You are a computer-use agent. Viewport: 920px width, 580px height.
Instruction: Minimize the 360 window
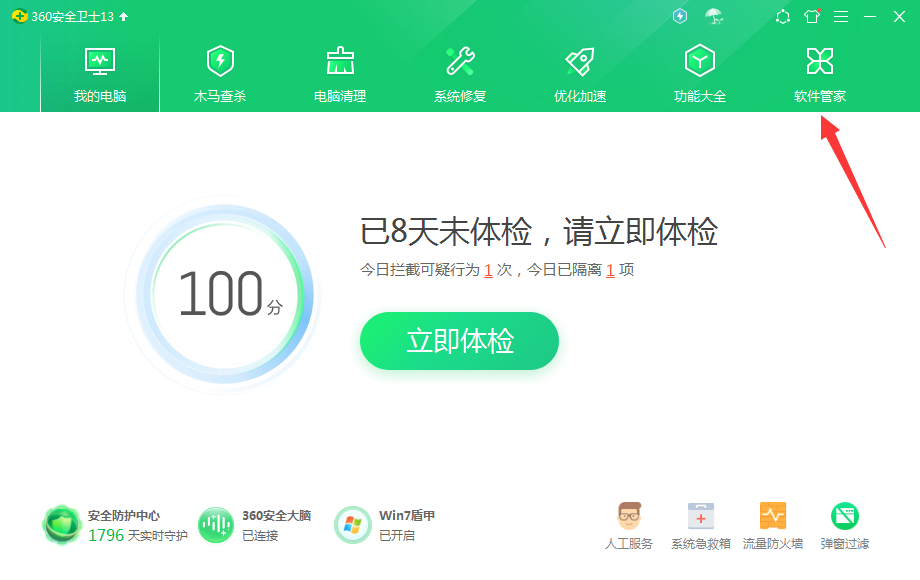pos(870,16)
